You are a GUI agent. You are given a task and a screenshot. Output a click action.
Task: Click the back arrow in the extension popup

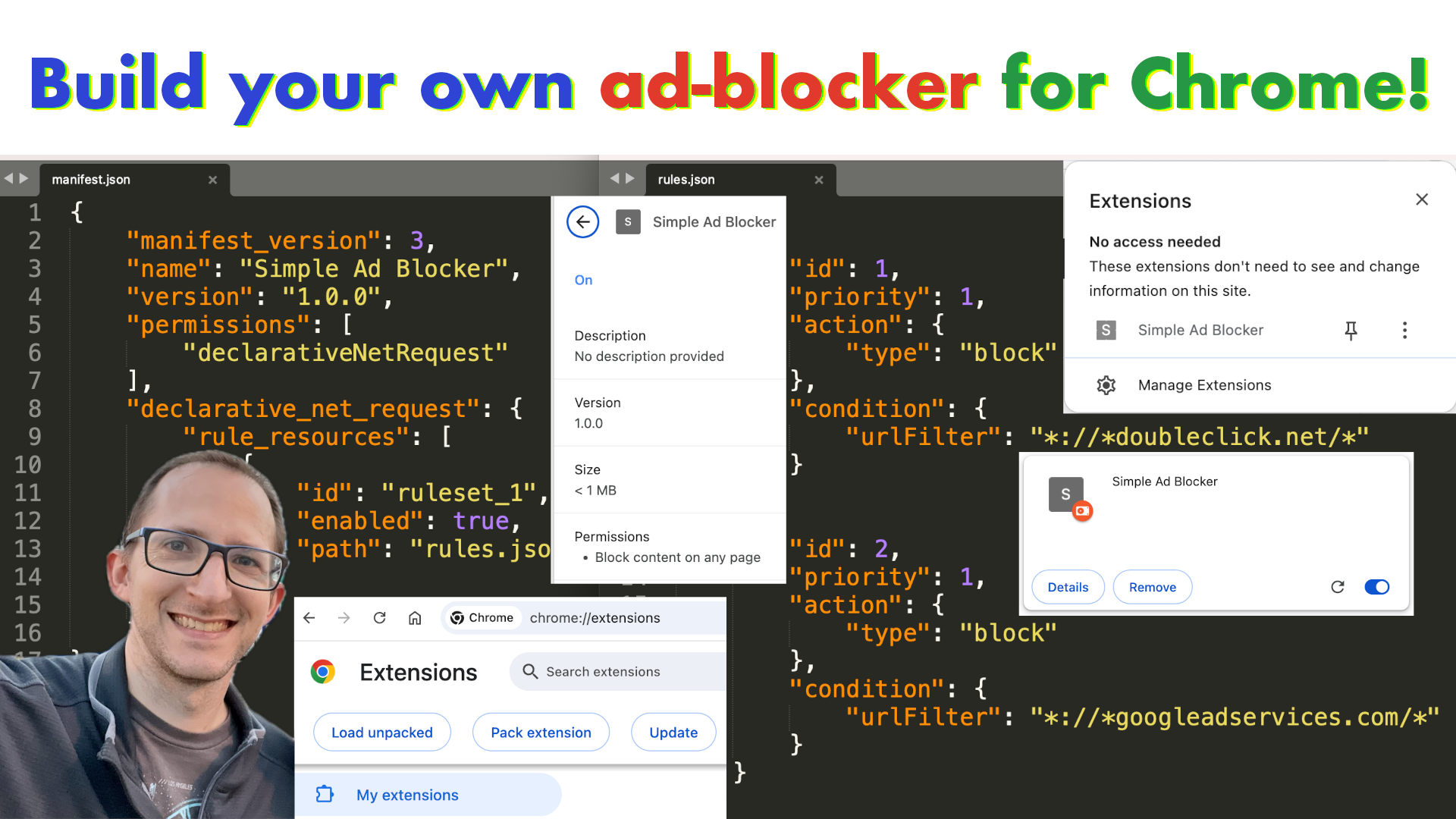(582, 221)
